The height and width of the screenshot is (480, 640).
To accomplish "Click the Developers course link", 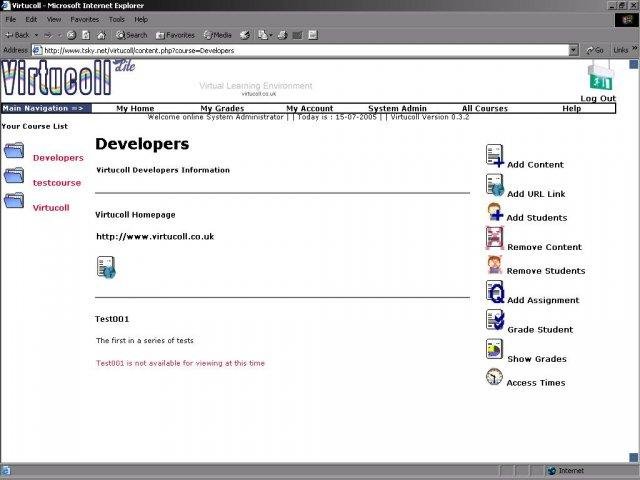I will [x=58, y=158].
